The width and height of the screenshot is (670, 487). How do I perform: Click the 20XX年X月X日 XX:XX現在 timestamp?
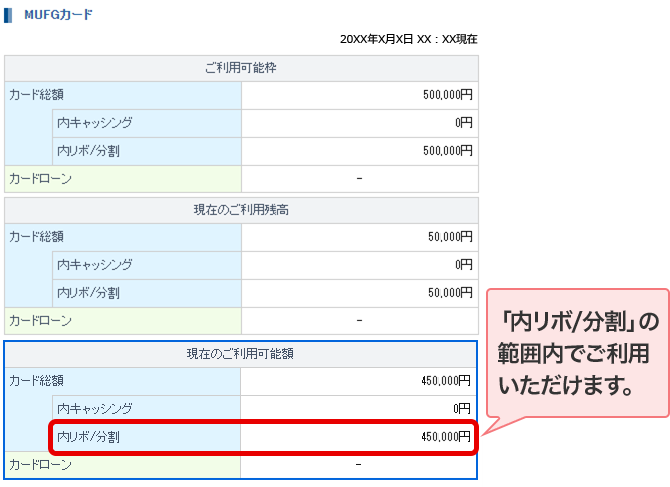coord(408,39)
